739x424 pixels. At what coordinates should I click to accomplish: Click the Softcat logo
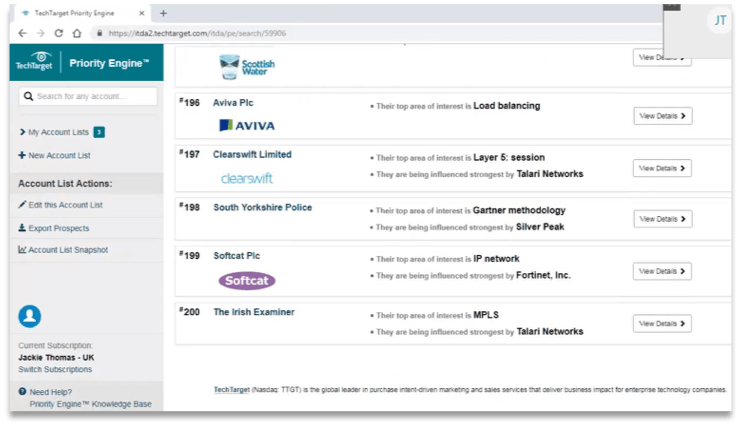pyautogui.click(x=247, y=281)
